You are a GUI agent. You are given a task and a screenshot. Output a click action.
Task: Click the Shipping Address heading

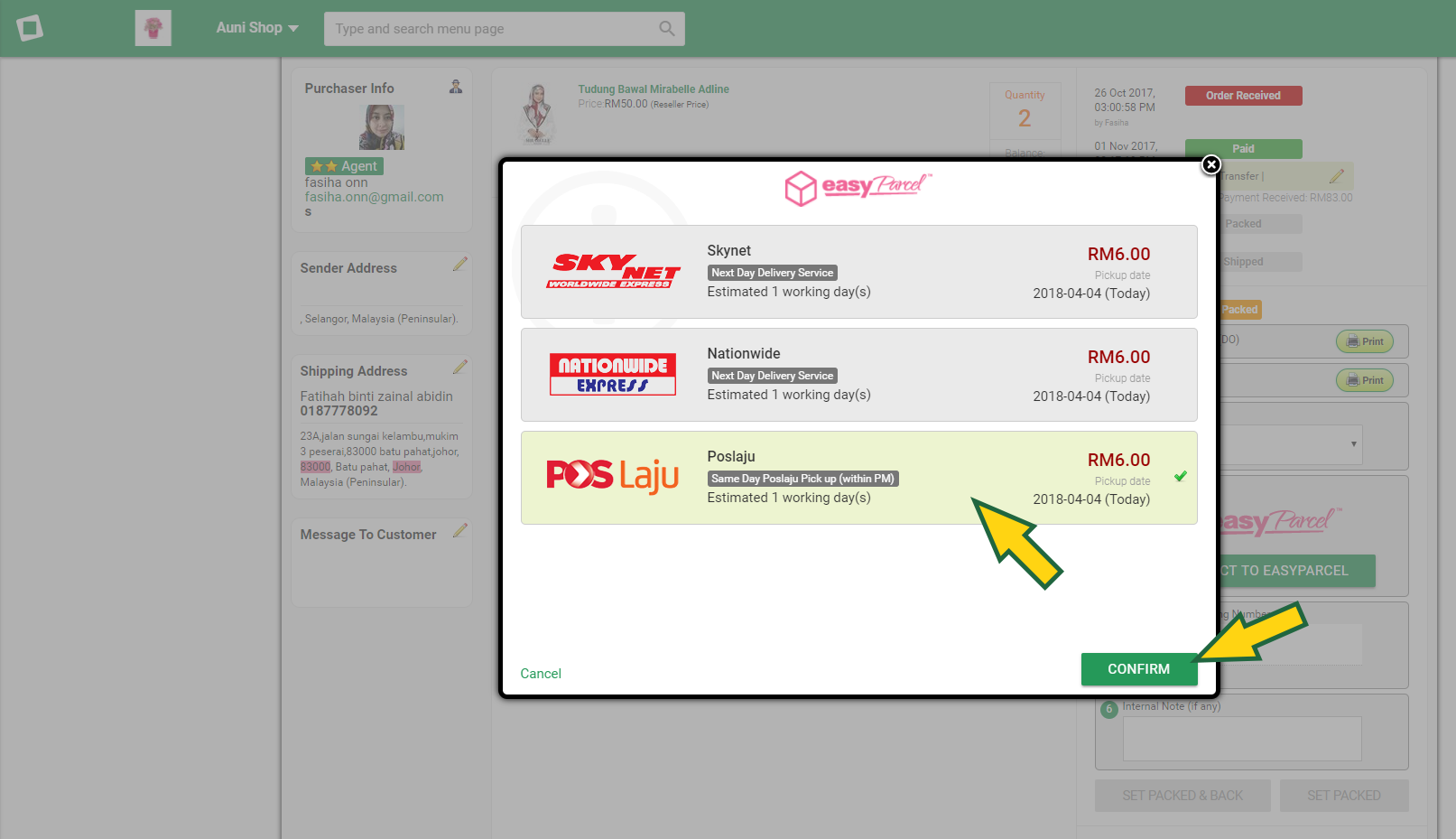tap(354, 371)
